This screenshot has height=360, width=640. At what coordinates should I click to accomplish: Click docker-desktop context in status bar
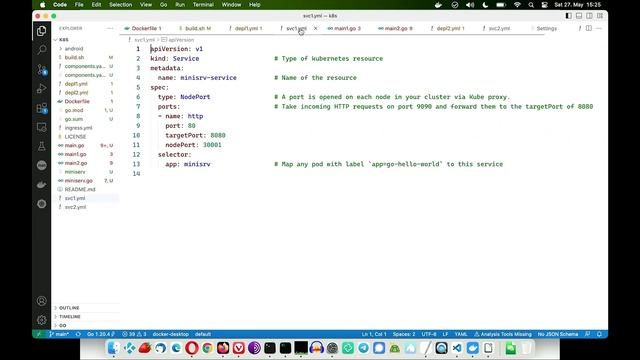click(x=171, y=334)
